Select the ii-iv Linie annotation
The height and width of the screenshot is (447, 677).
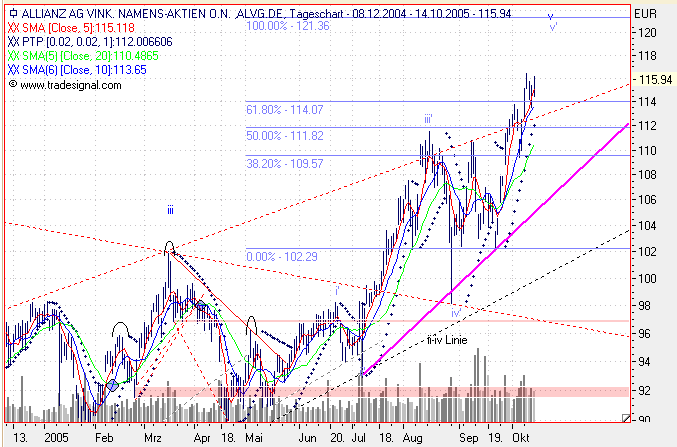447,340
